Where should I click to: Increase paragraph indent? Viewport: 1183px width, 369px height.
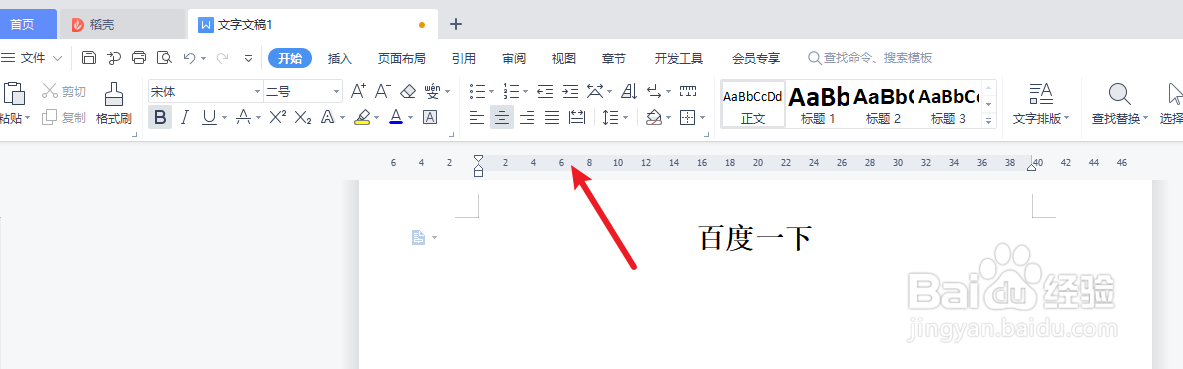570,91
